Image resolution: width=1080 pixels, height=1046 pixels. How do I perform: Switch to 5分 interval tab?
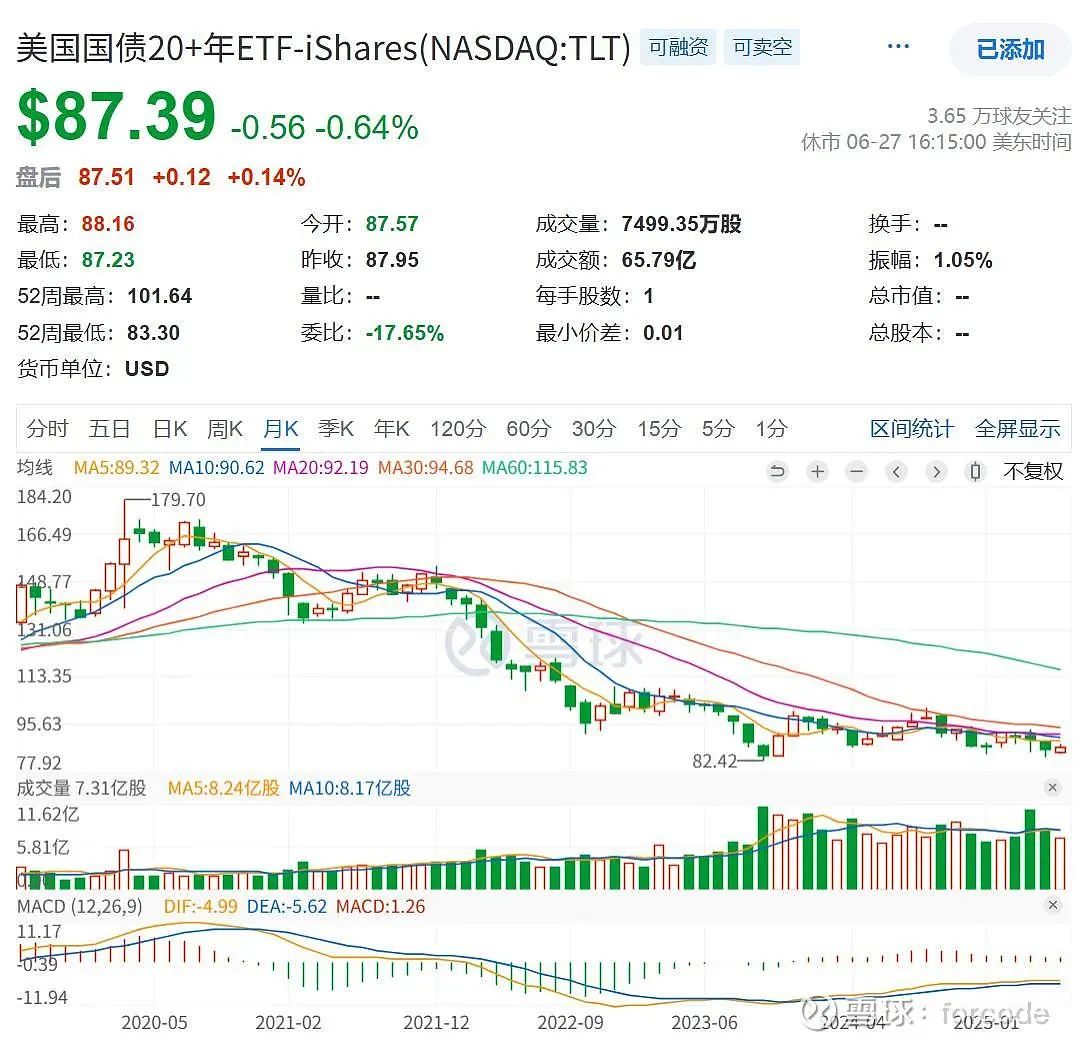pyautogui.click(x=718, y=429)
